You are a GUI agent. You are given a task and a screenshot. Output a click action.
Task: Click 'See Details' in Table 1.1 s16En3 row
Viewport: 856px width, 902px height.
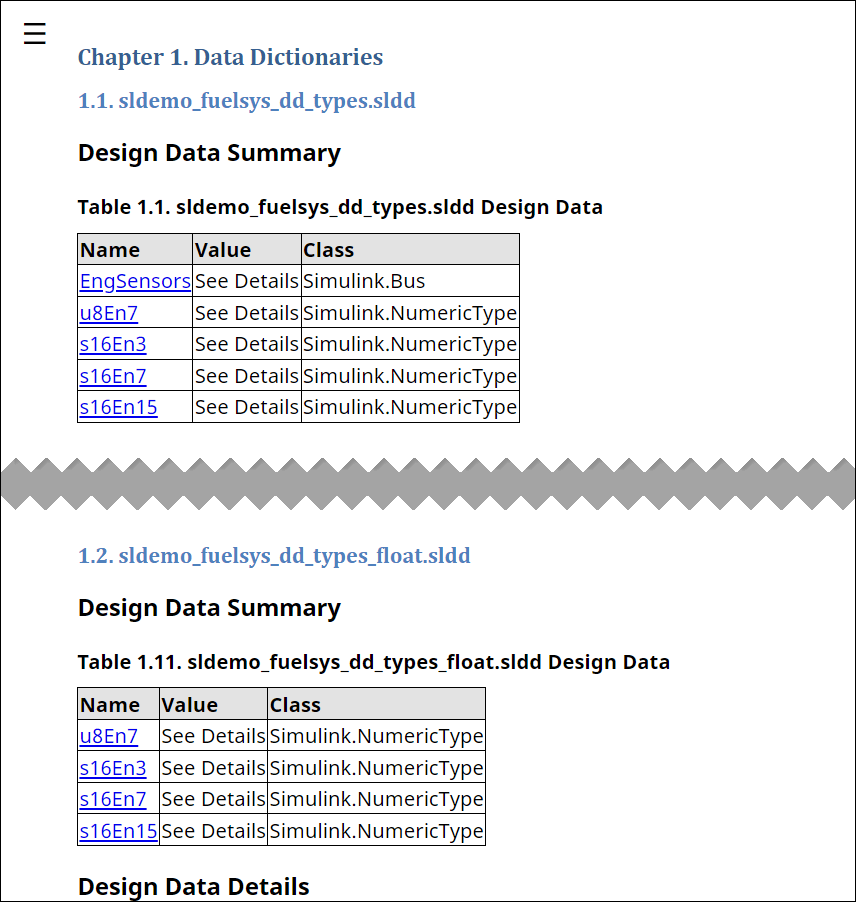pyautogui.click(x=247, y=344)
